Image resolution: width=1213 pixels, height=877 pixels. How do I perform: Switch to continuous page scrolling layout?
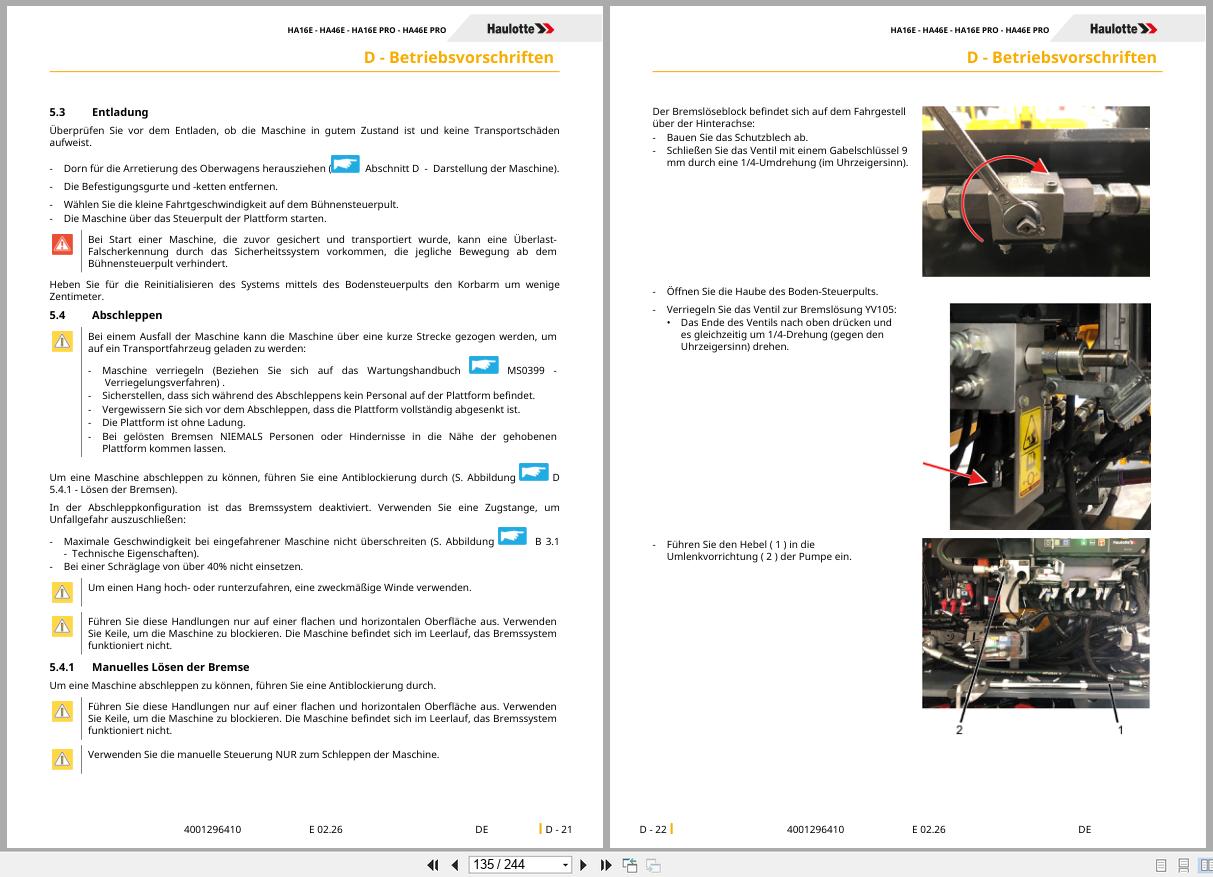click(x=1184, y=865)
